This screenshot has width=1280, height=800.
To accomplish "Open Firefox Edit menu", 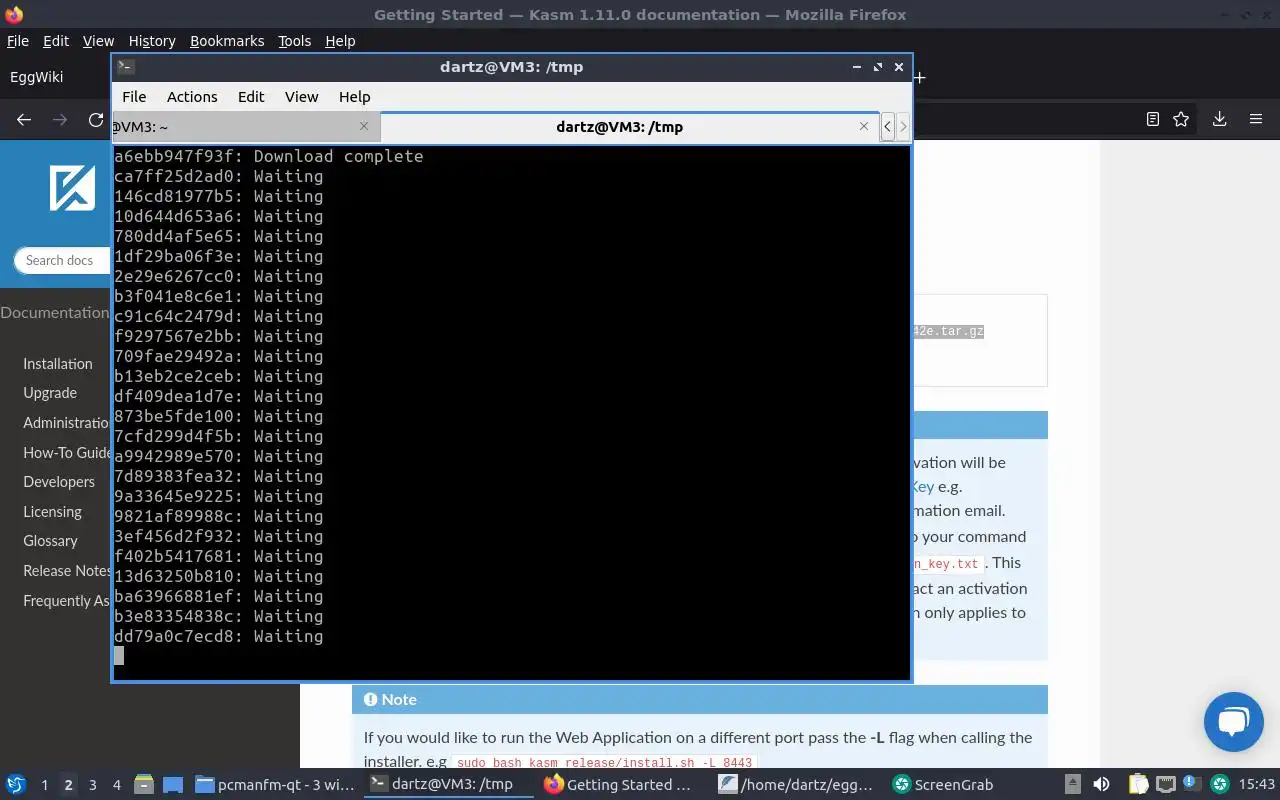I will tap(56, 41).
